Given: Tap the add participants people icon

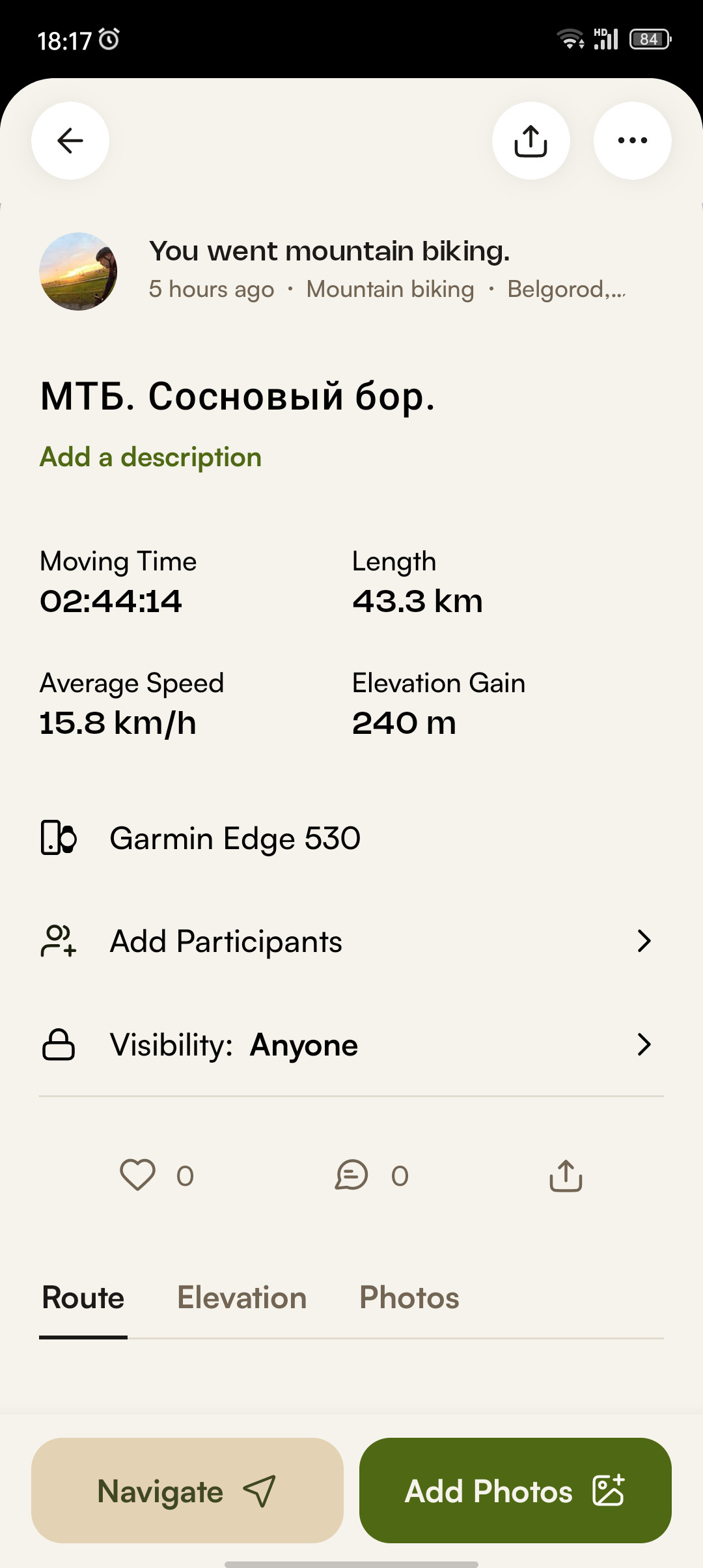Looking at the screenshot, I should pyautogui.click(x=59, y=941).
